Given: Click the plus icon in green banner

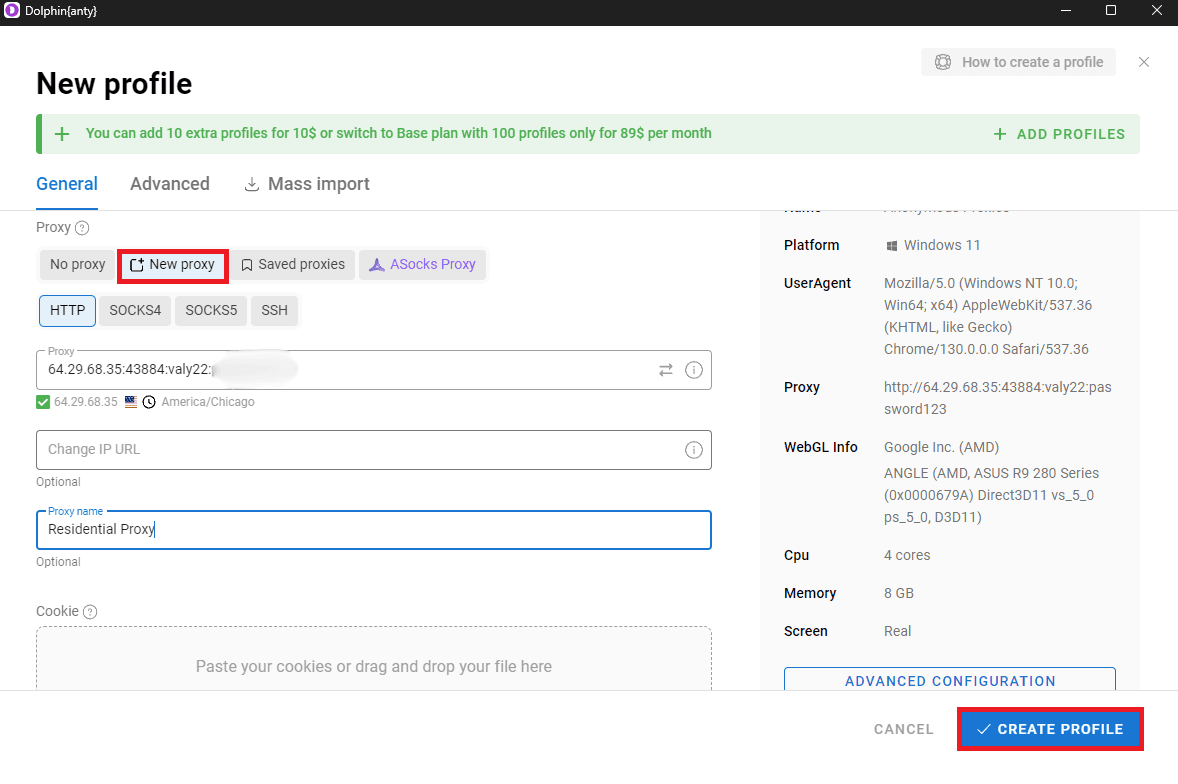Looking at the screenshot, I should point(62,134).
